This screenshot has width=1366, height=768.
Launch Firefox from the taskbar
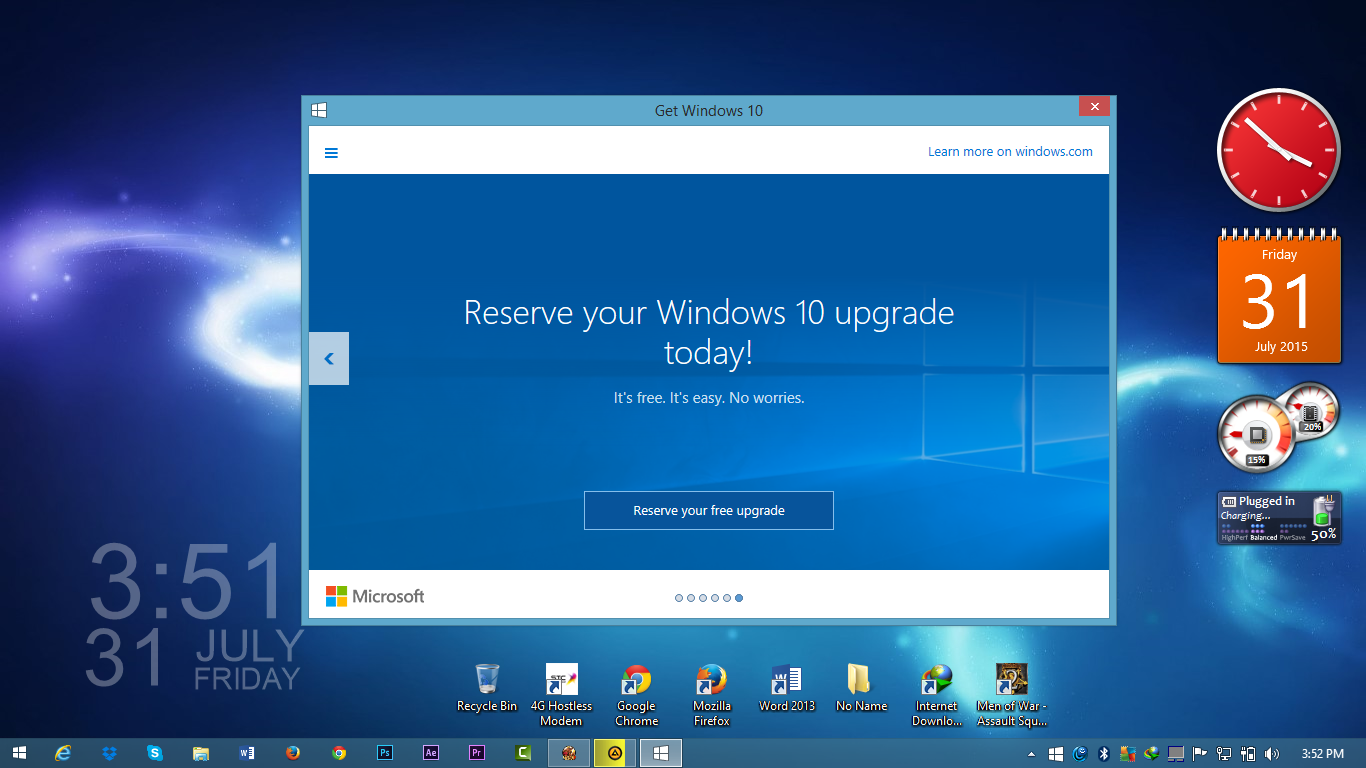point(293,753)
